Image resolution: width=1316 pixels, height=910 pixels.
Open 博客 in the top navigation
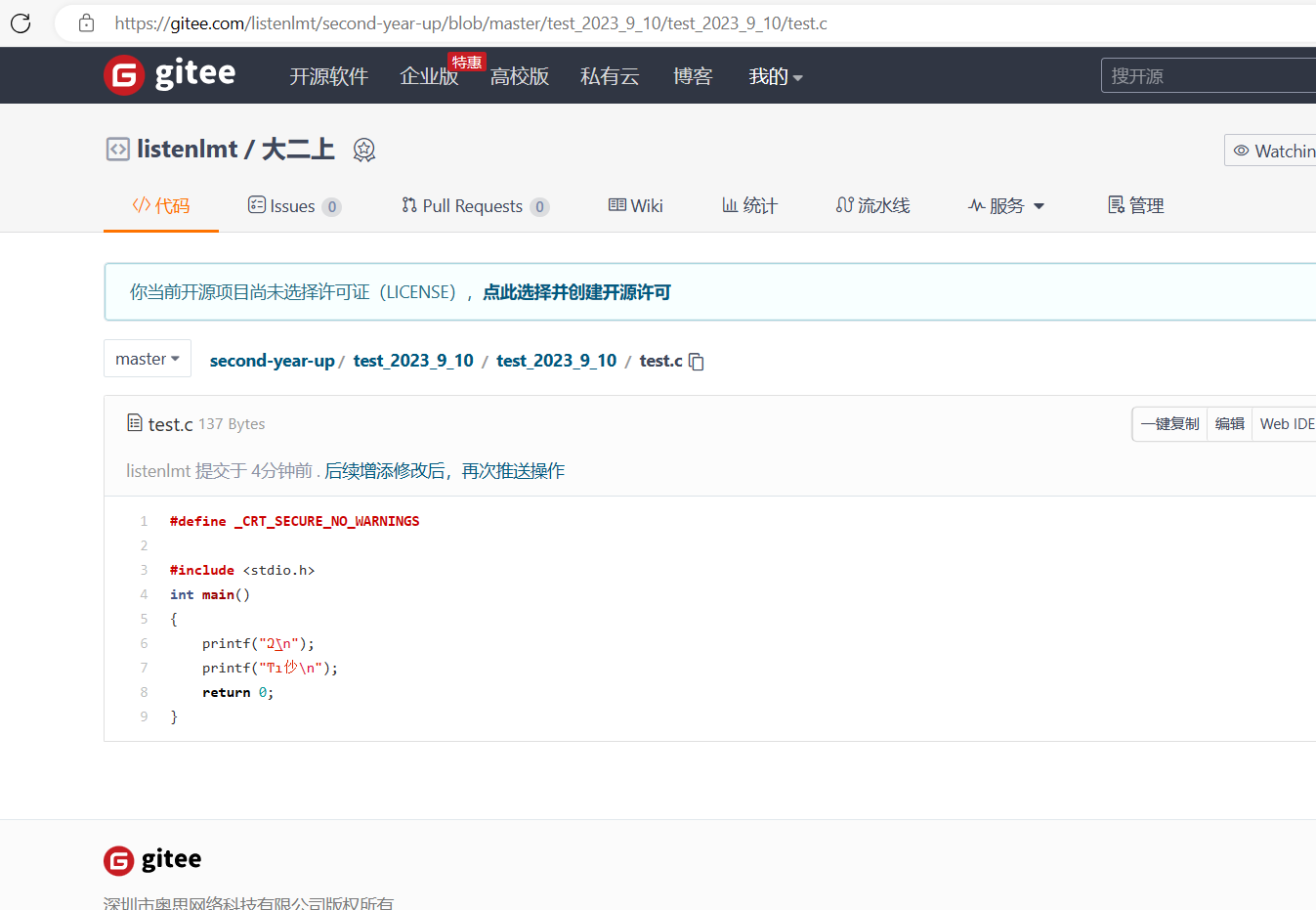point(693,76)
